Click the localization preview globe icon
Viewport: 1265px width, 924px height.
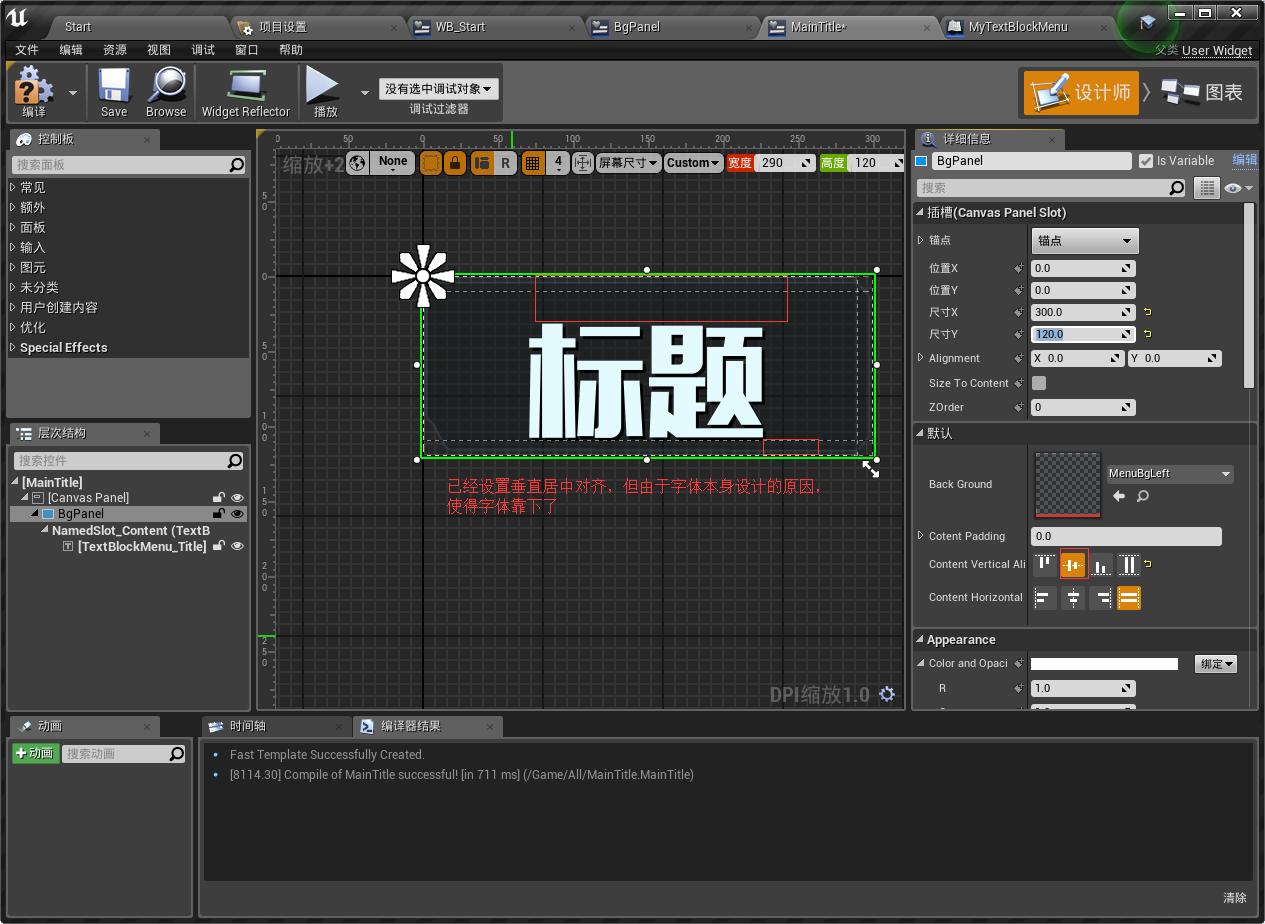355,162
